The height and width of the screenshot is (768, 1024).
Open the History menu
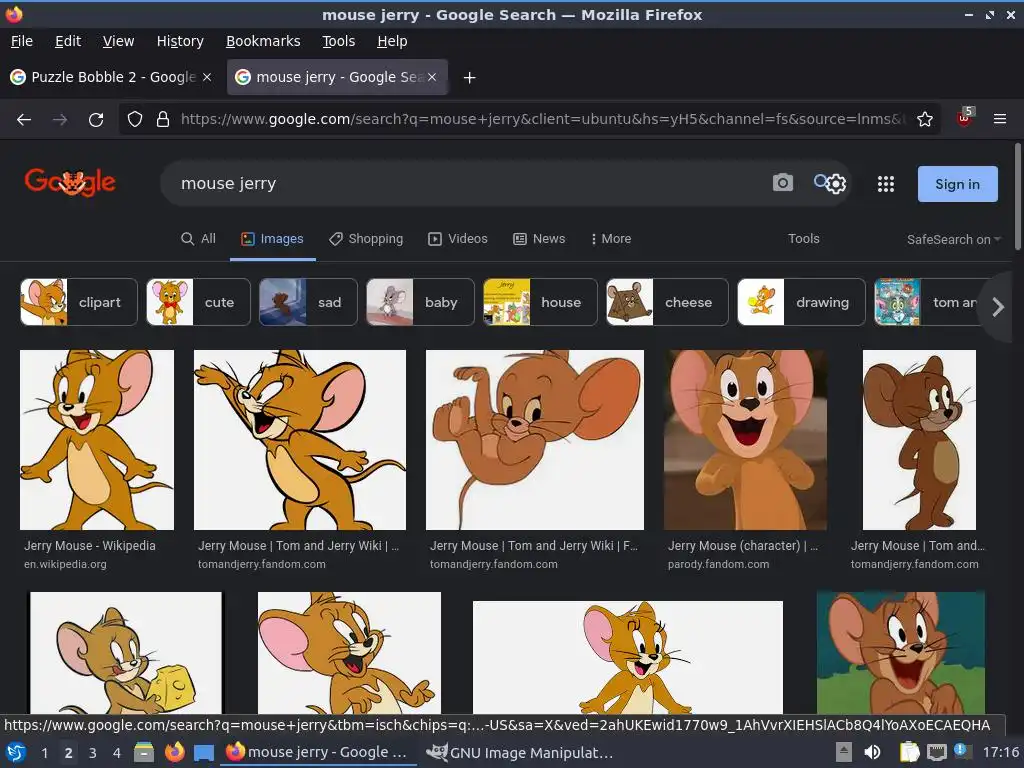pos(180,41)
